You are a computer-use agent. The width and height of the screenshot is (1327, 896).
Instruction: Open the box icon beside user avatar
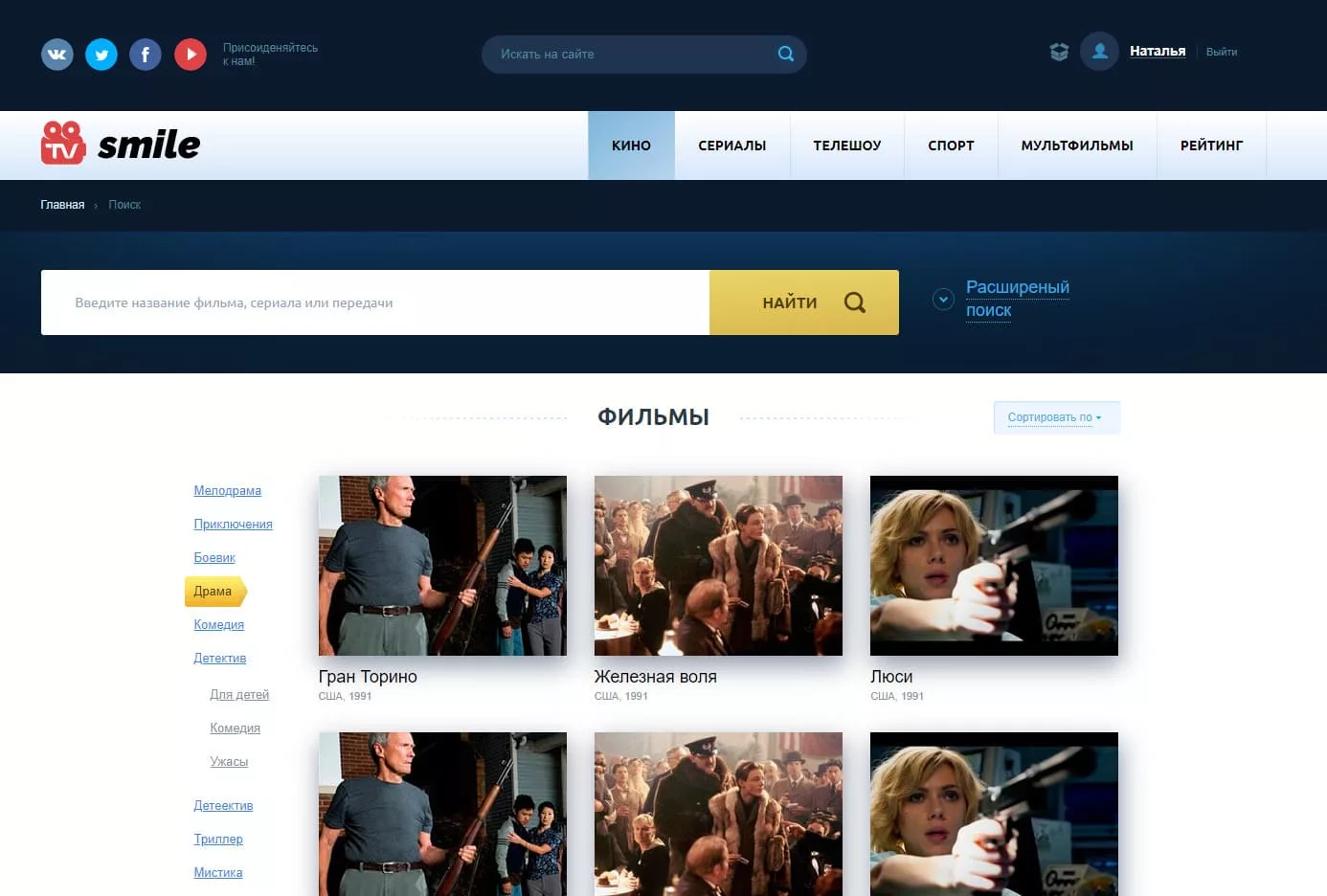click(x=1059, y=52)
